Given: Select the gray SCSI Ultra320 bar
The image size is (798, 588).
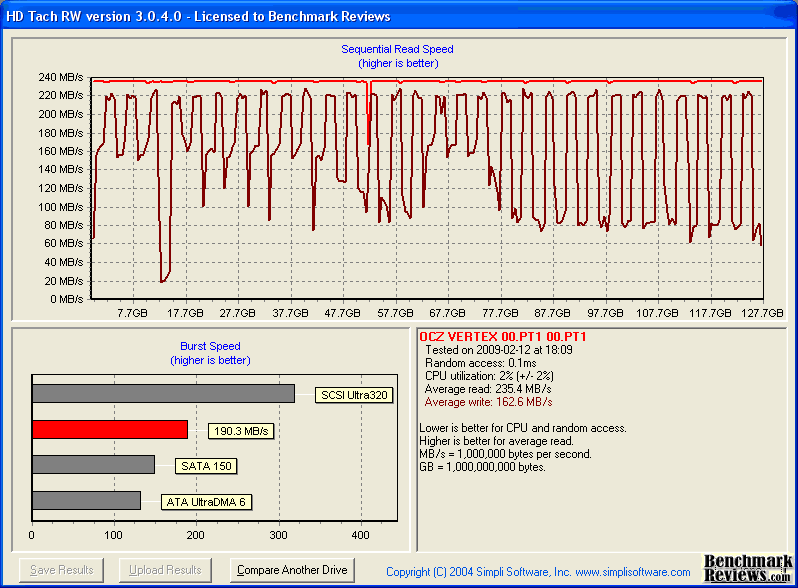Looking at the screenshot, I should 163,394.
